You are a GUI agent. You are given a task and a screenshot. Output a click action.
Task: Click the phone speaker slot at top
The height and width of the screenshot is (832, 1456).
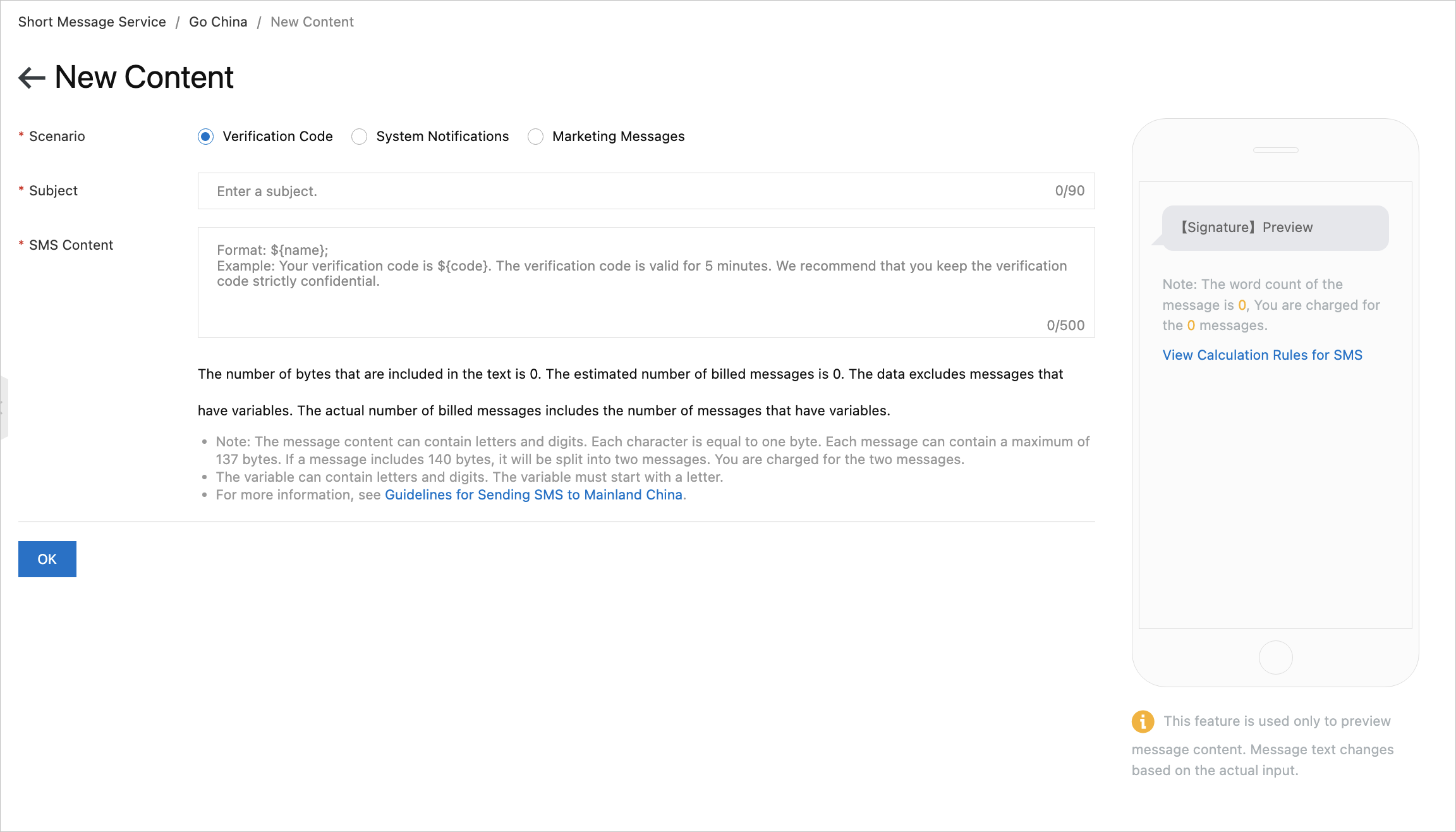pyautogui.click(x=1275, y=150)
